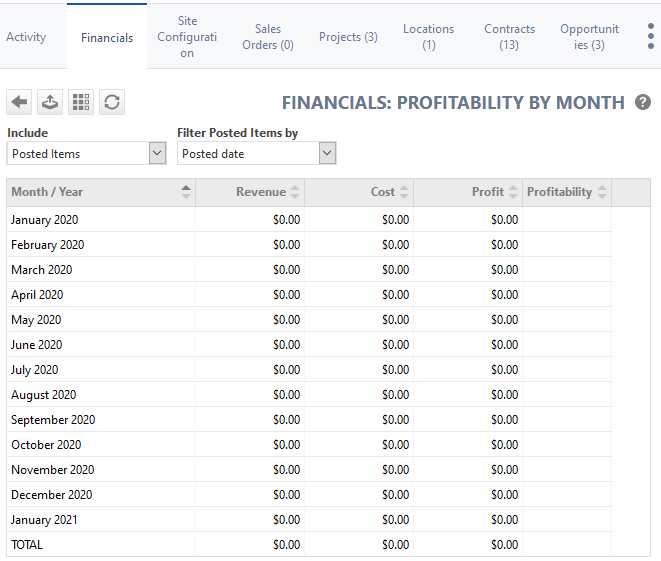Click the TOTAL row label
Image resolution: width=661 pixels, height=561 pixels.
(27, 545)
